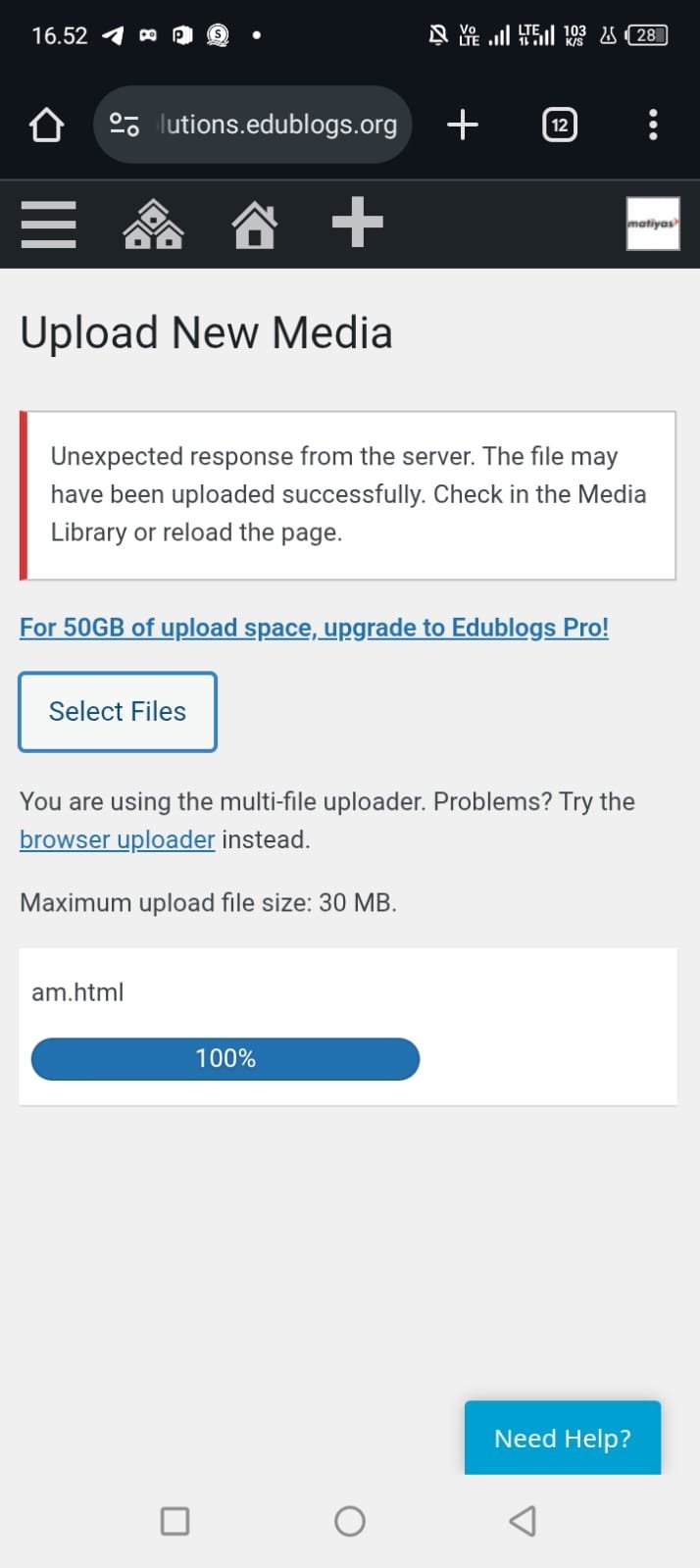700x1568 pixels.
Task: Tap the browser home button
Action: pos(46,125)
